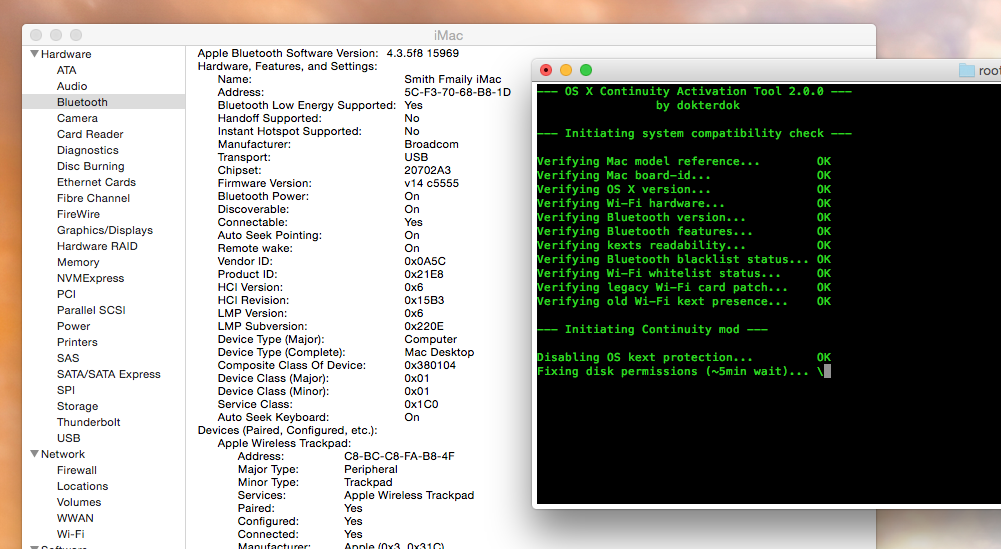Select the SAS entry

click(68, 358)
